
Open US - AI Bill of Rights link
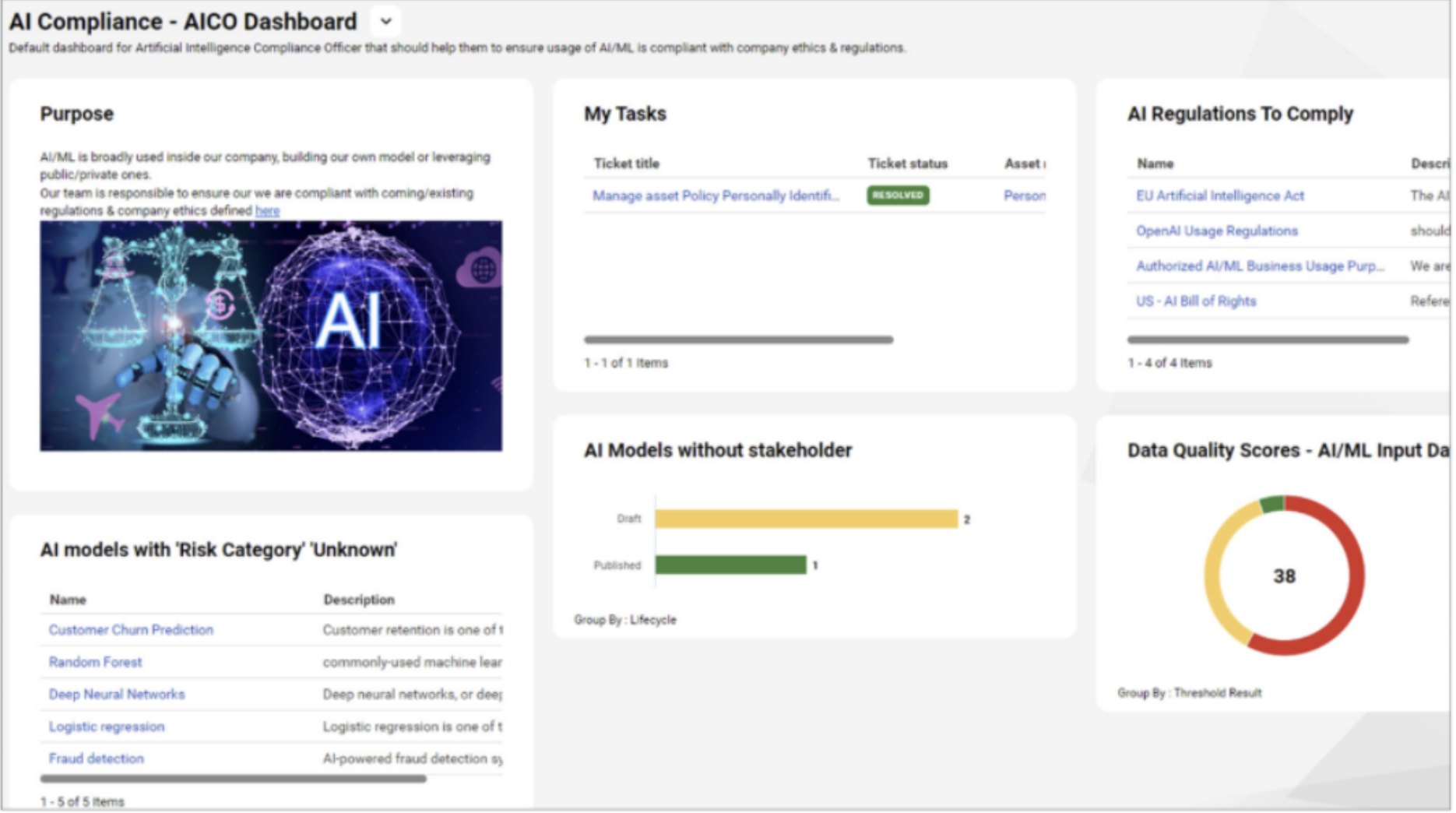point(1196,301)
